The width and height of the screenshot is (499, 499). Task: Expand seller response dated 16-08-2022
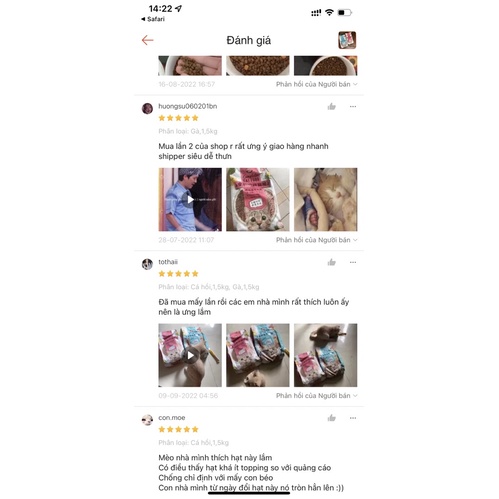pos(317,84)
